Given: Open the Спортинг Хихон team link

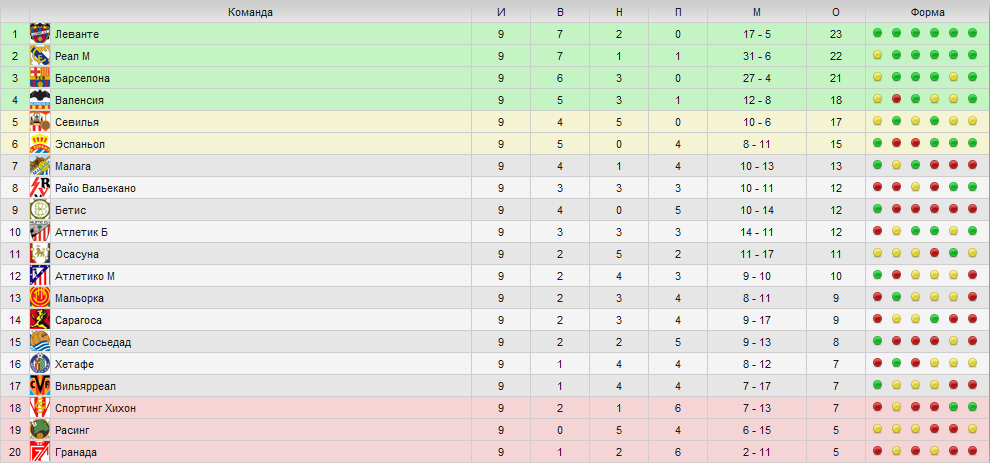Looking at the screenshot, I should click(x=95, y=408).
